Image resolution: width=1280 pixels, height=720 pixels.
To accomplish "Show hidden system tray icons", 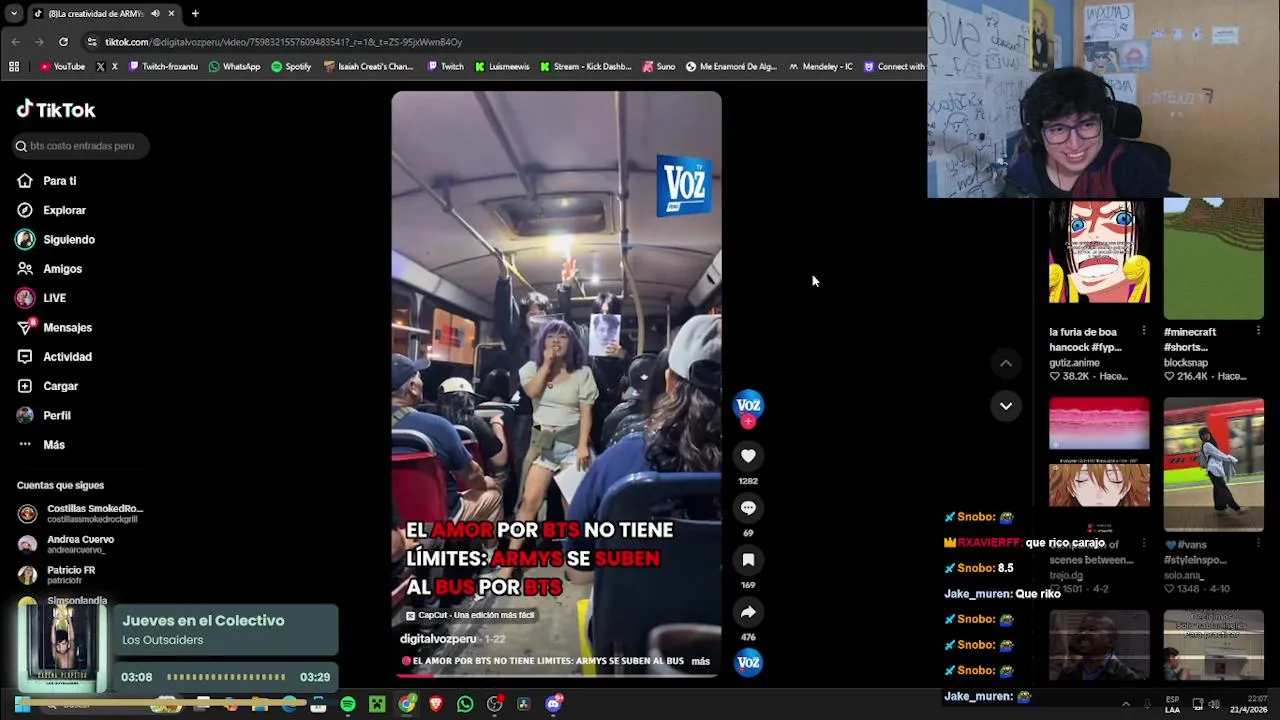I will (1125, 705).
